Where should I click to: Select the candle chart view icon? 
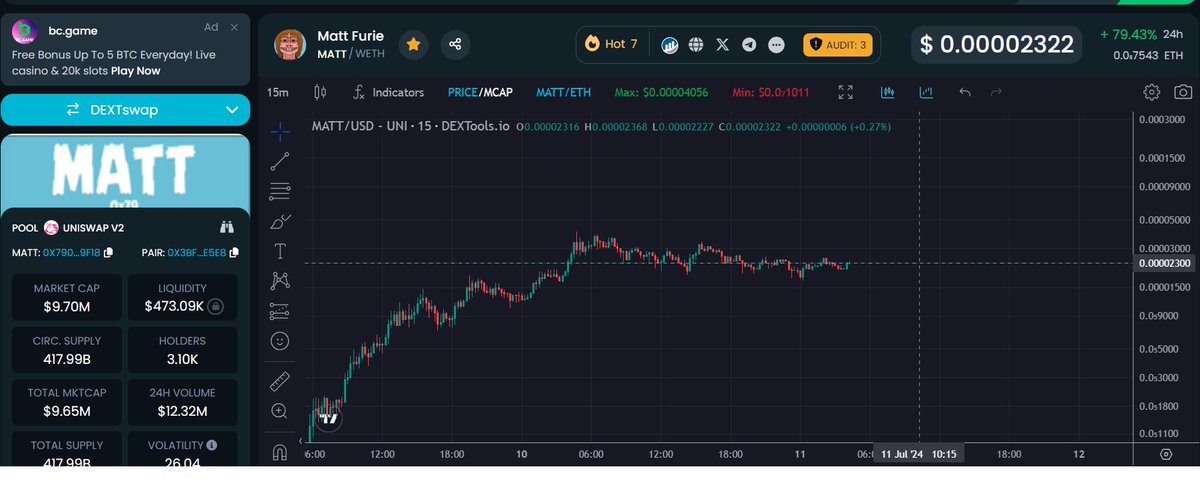point(887,92)
